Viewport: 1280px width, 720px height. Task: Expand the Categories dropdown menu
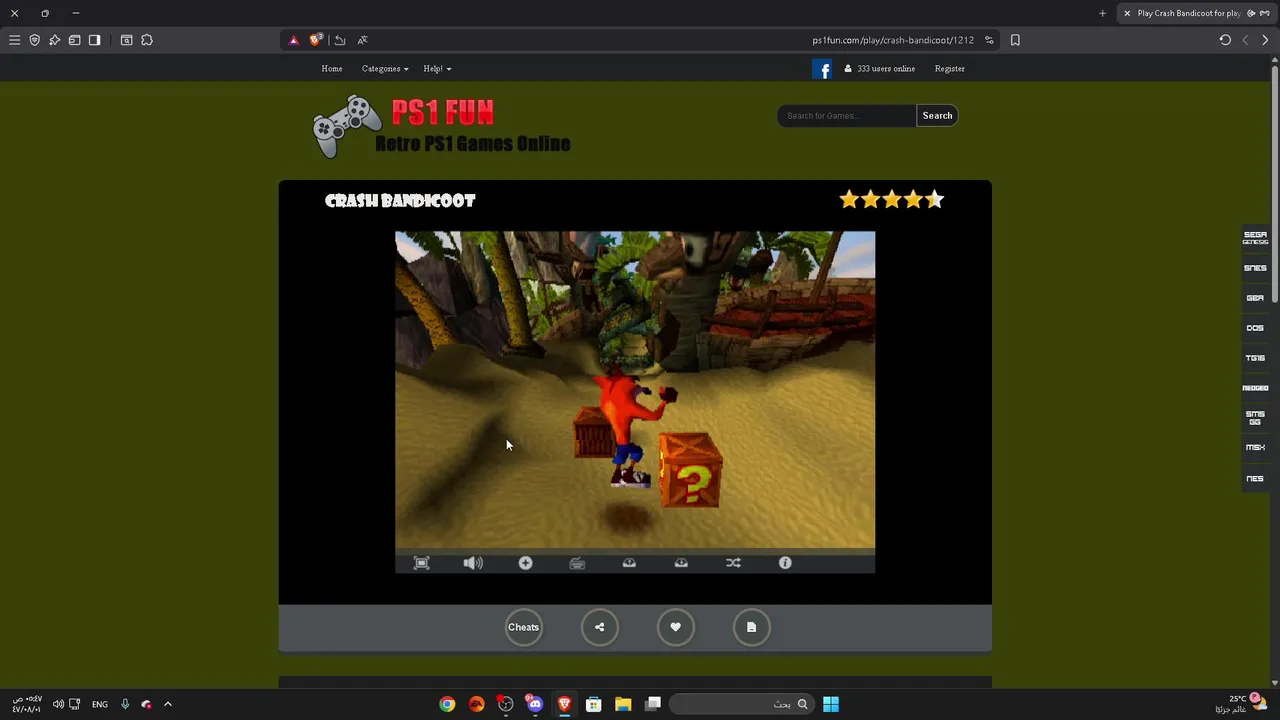click(385, 69)
